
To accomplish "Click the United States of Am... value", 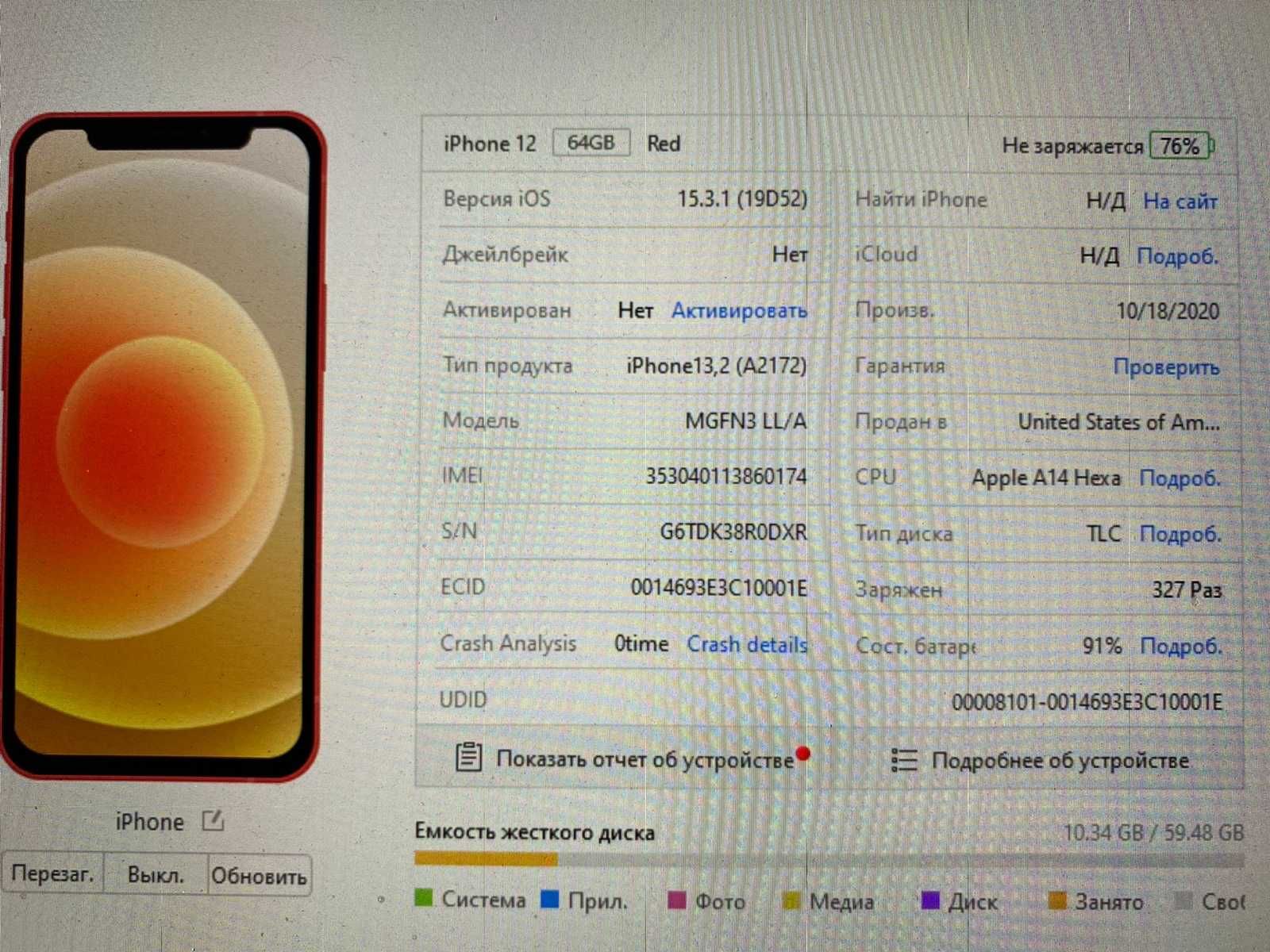I will [1119, 422].
